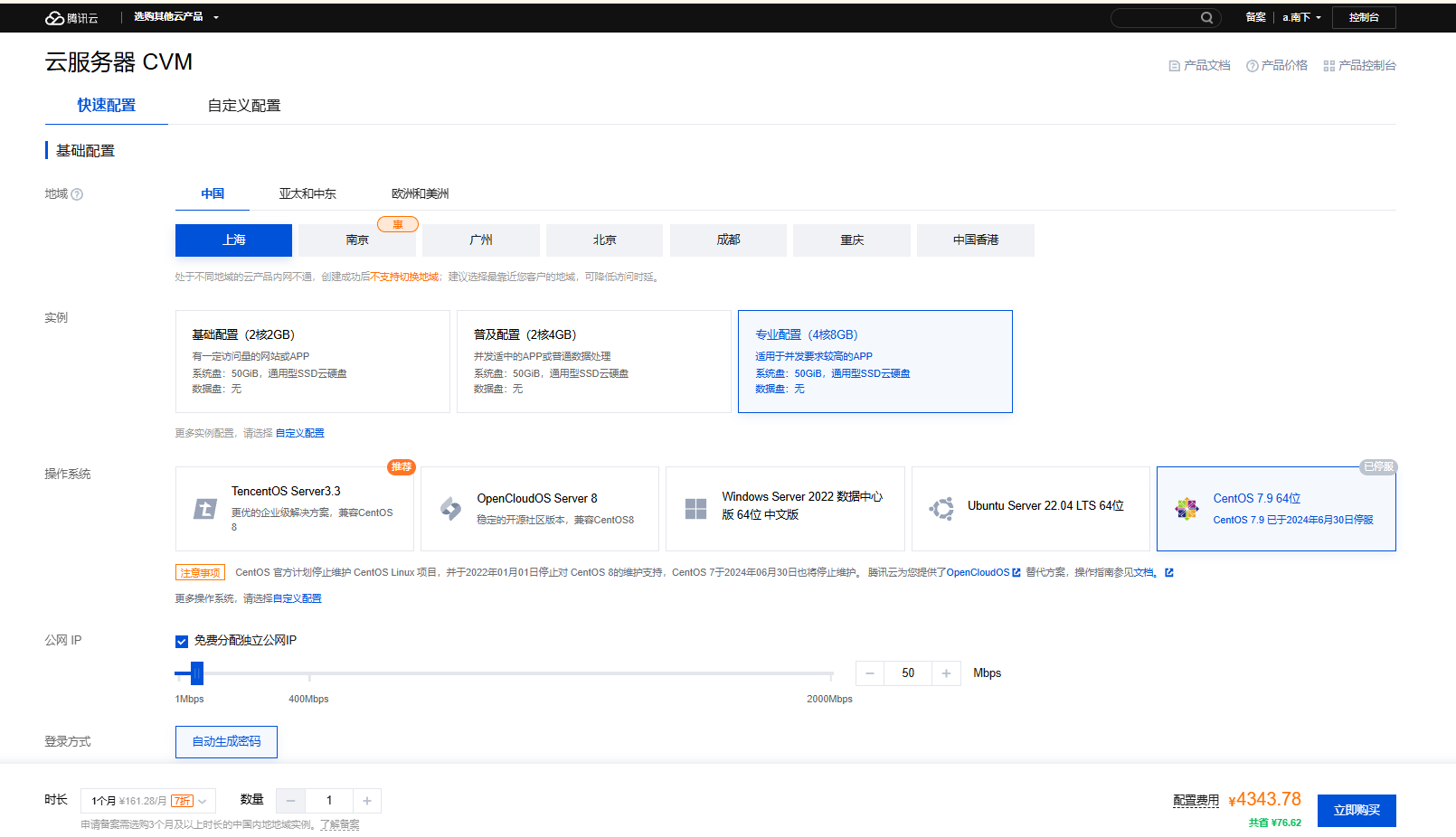Open the 产品文档 documentation link
1456x837 pixels.
tap(1199, 66)
